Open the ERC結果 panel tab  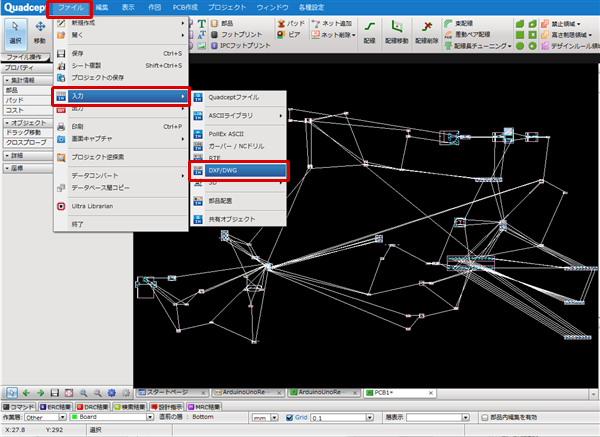coord(55,407)
